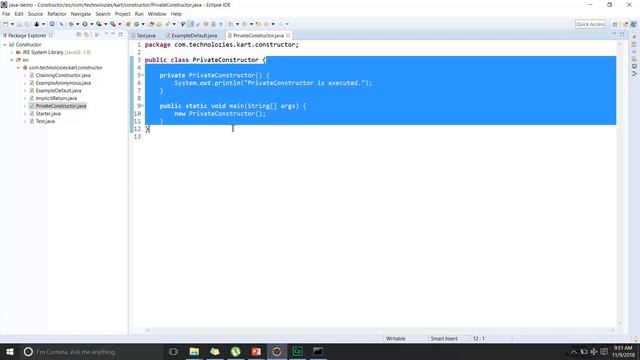This screenshot has width=640, height=360.
Task: Navigate Forward with arrow icon
Action: [280, 24]
